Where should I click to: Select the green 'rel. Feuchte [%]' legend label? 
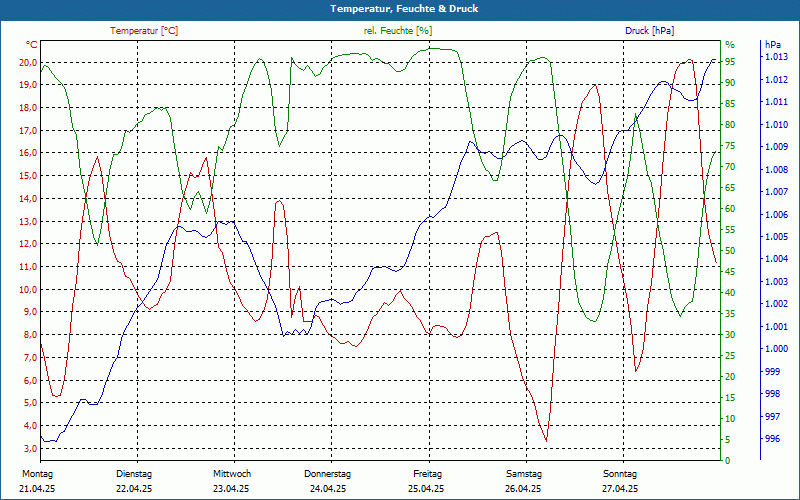click(x=397, y=31)
